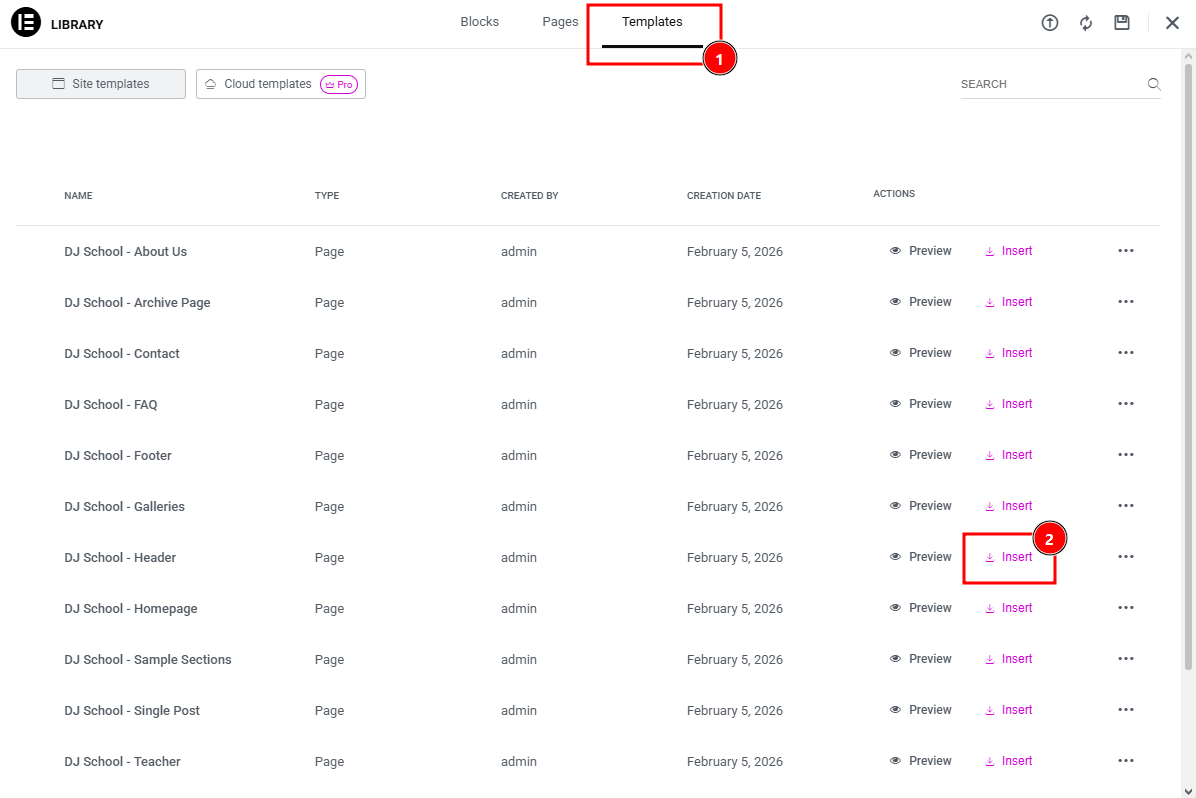Insert the DJ School - Footer template

[x=1008, y=455]
